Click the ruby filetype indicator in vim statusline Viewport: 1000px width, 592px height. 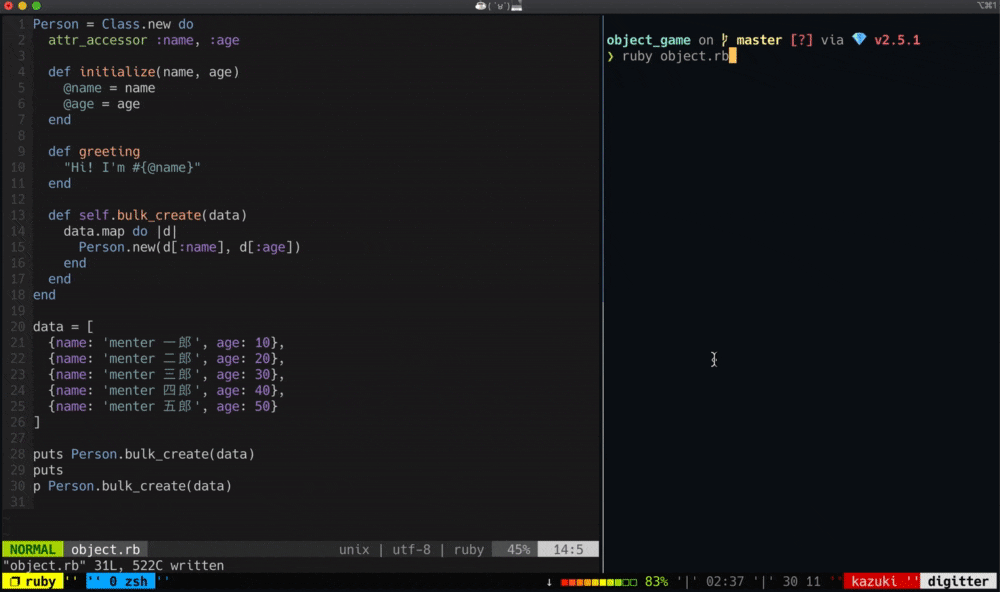click(468, 548)
